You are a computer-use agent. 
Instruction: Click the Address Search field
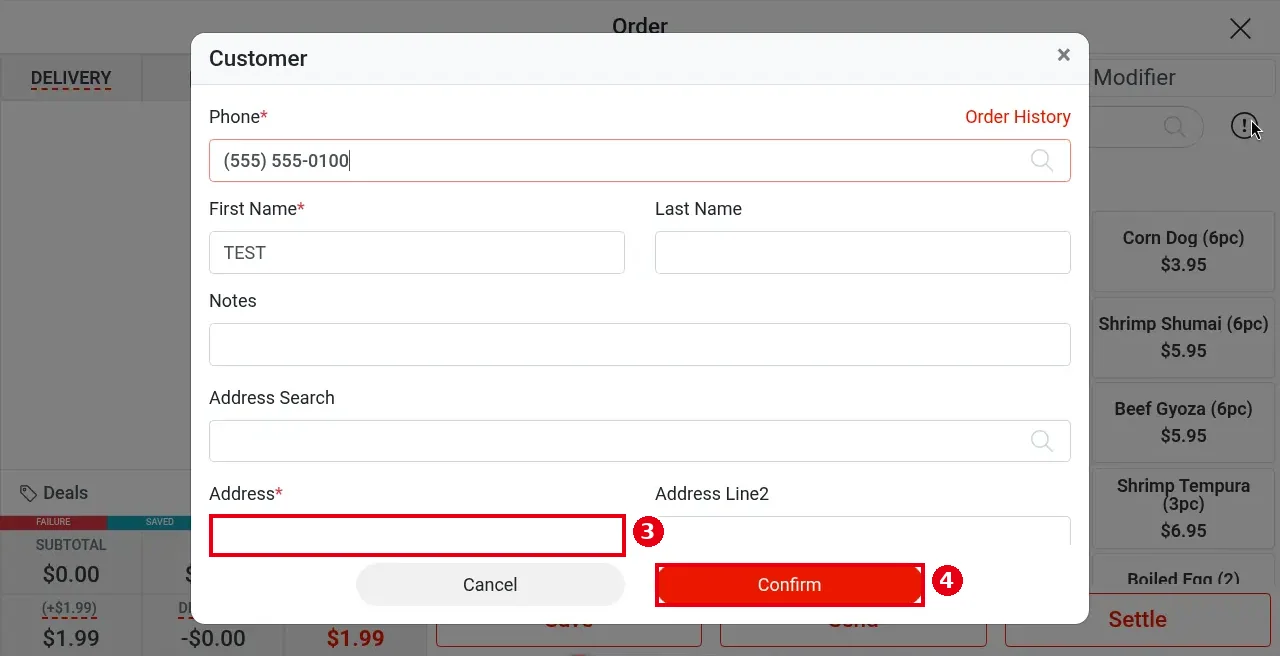[x=640, y=441]
